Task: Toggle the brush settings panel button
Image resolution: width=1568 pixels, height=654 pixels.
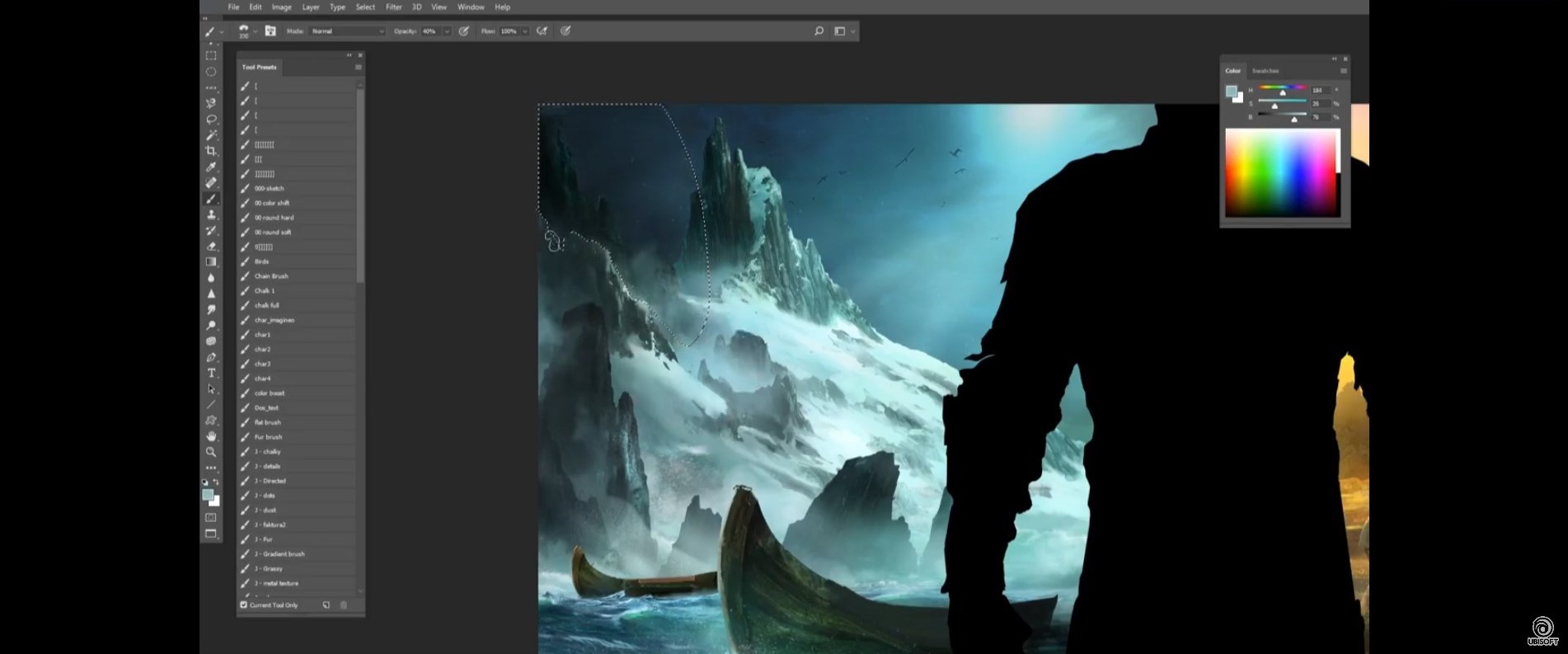Action: (x=270, y=31)
